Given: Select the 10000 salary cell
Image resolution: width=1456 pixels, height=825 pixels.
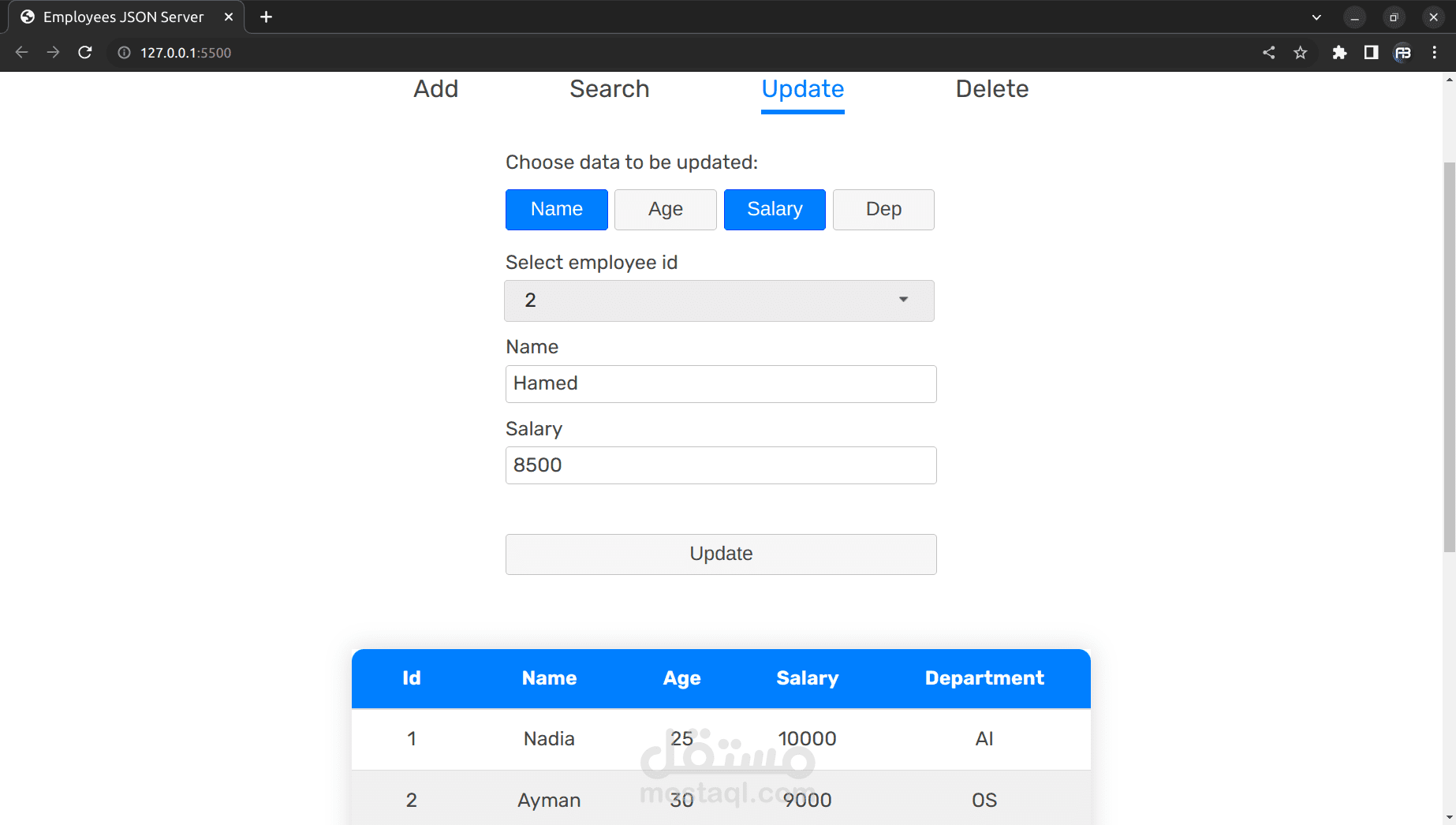Looking at the screenshot, I should [807, 739].
